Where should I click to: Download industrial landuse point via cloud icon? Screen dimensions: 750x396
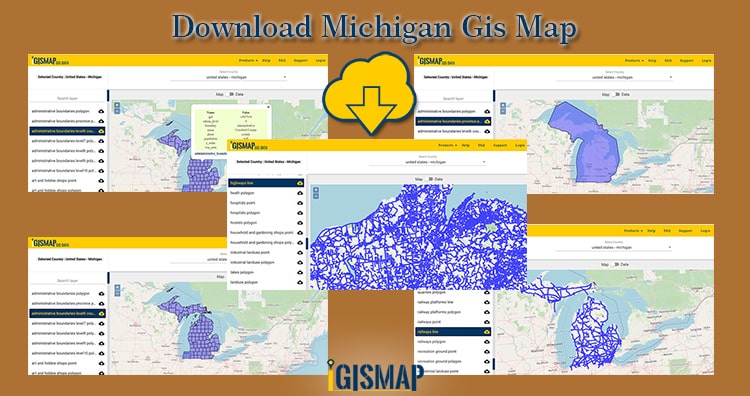(300, 253)
